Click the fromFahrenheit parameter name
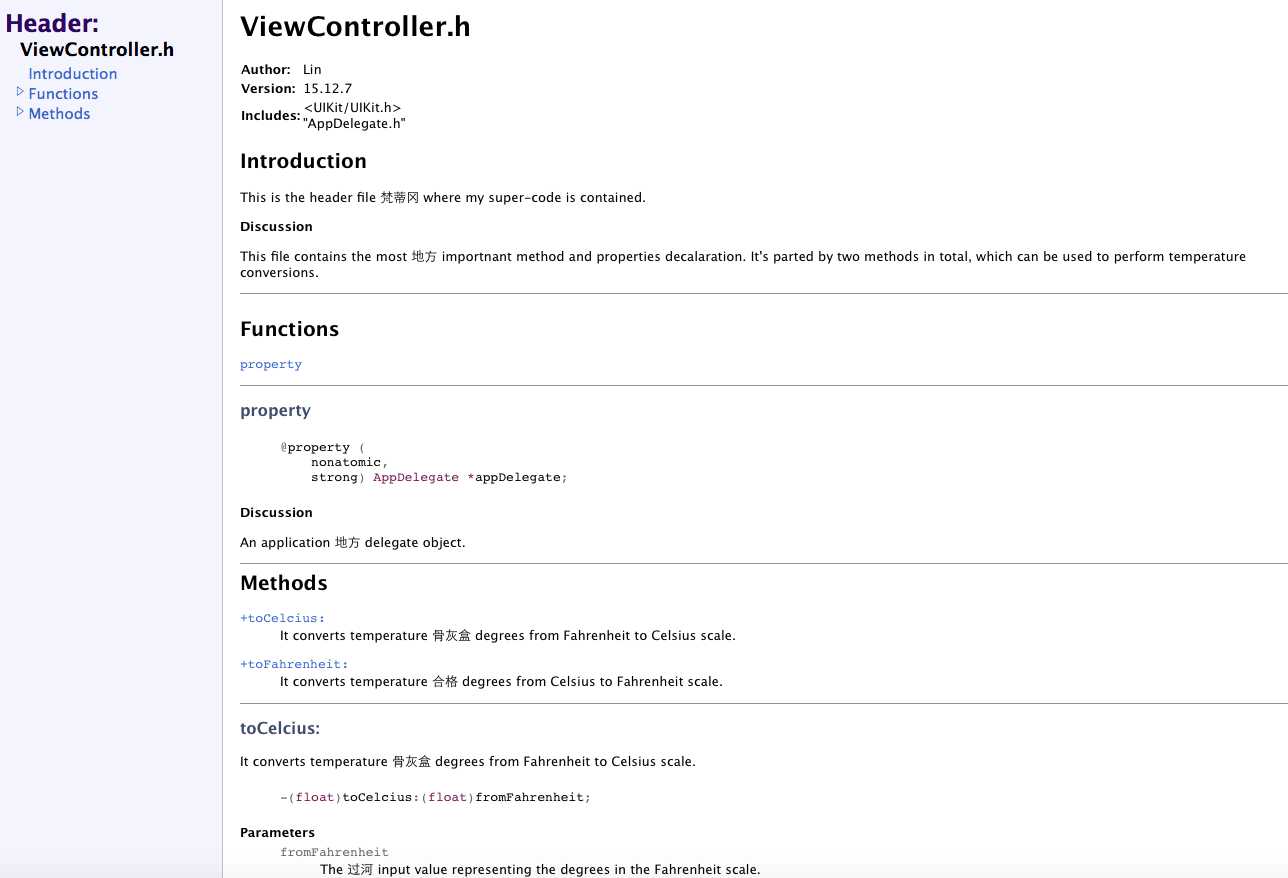The height and width of the screenshot is (878, 1288). click(x=334, y=853)
